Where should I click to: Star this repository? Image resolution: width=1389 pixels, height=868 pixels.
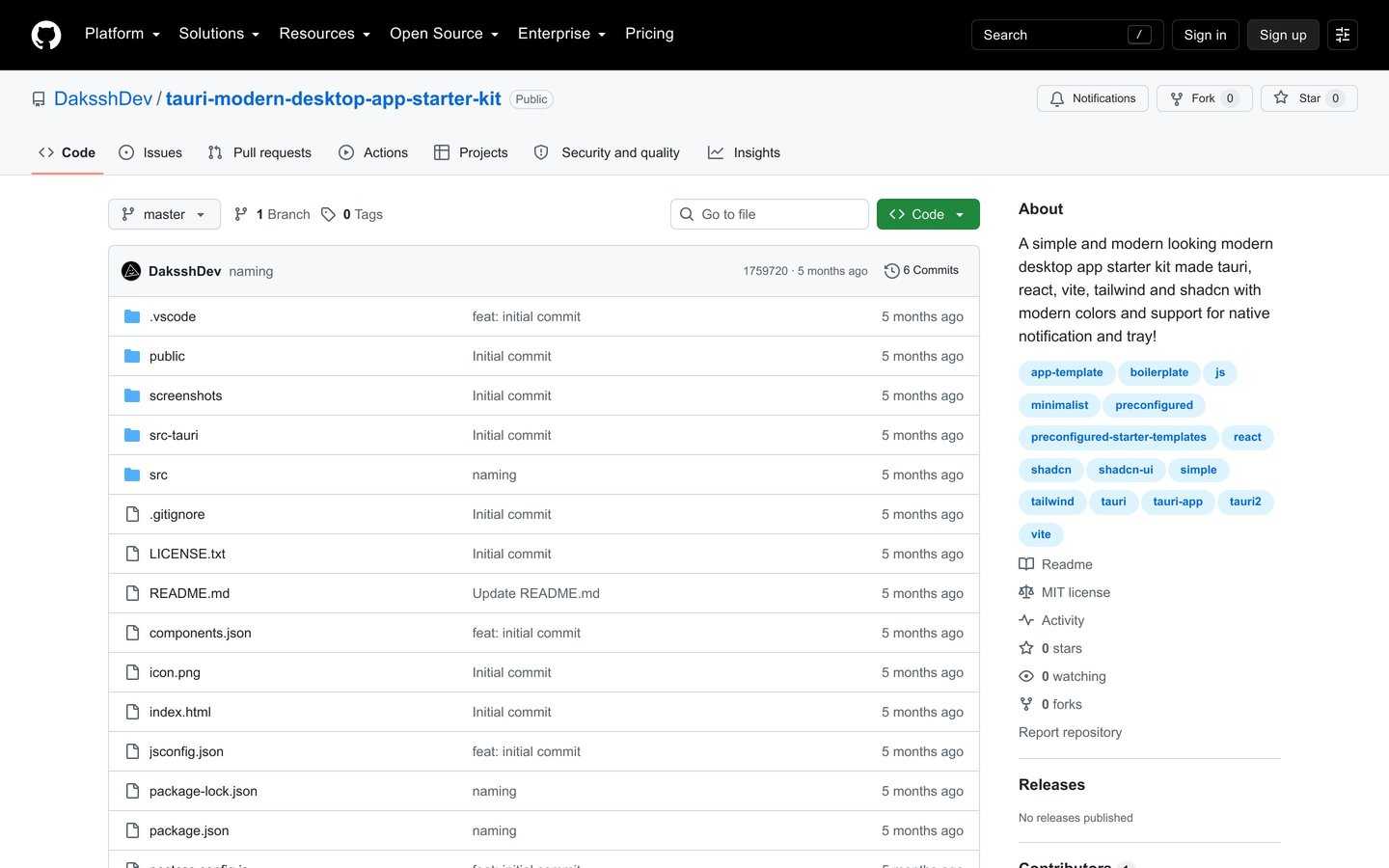1309,98
